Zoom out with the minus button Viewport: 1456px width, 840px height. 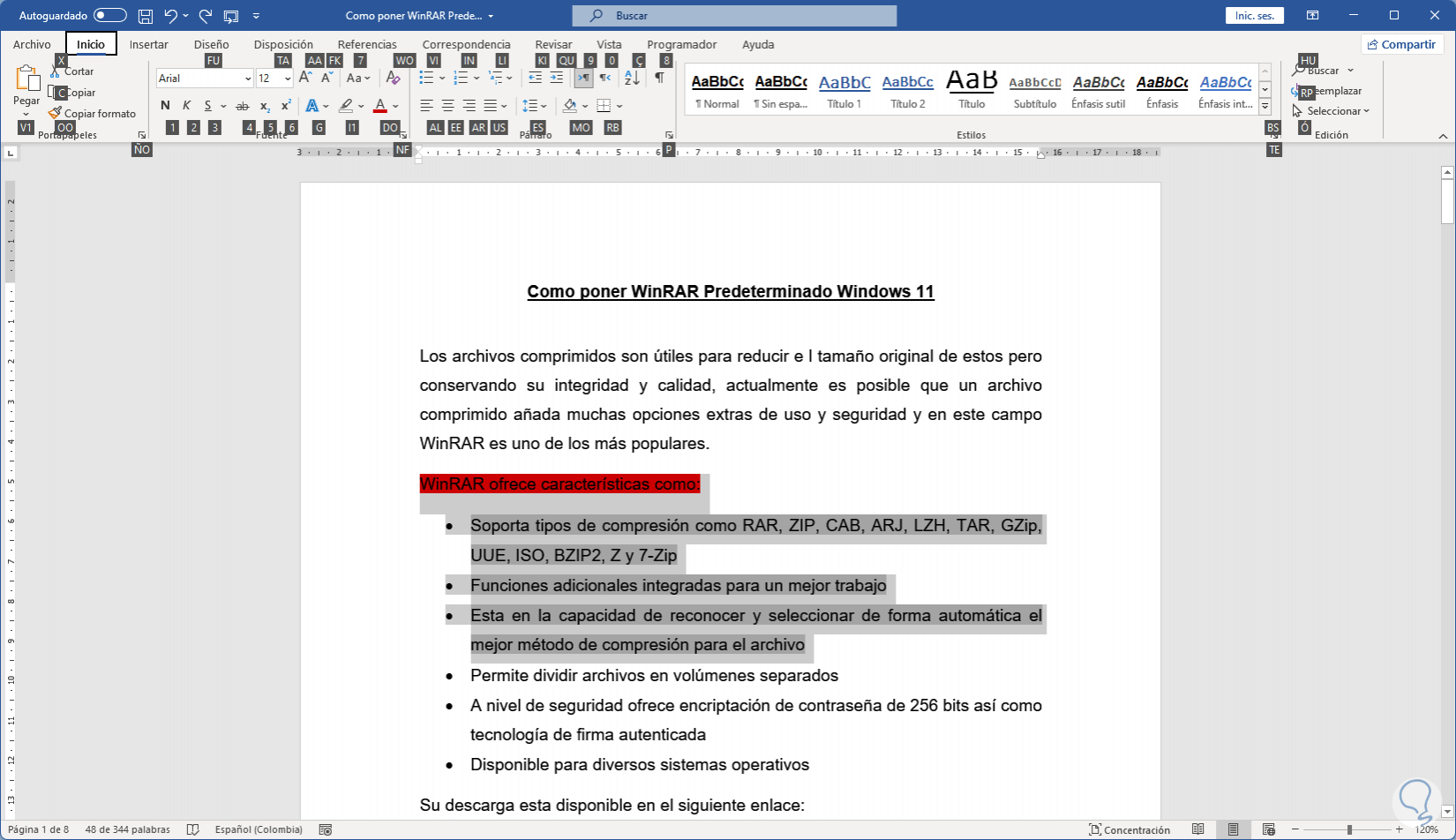1295,829
